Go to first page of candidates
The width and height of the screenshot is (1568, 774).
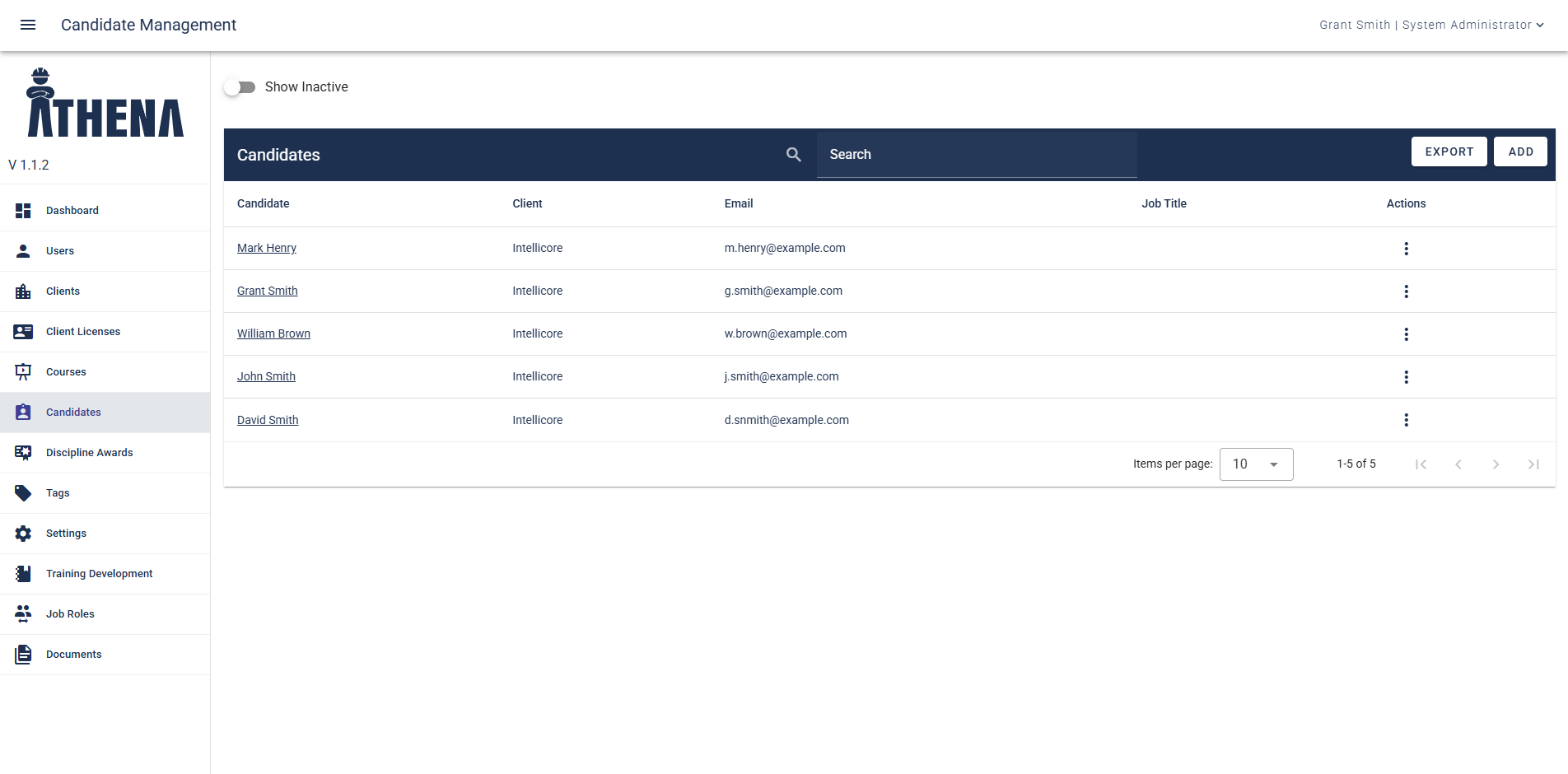coord(1421,464)
